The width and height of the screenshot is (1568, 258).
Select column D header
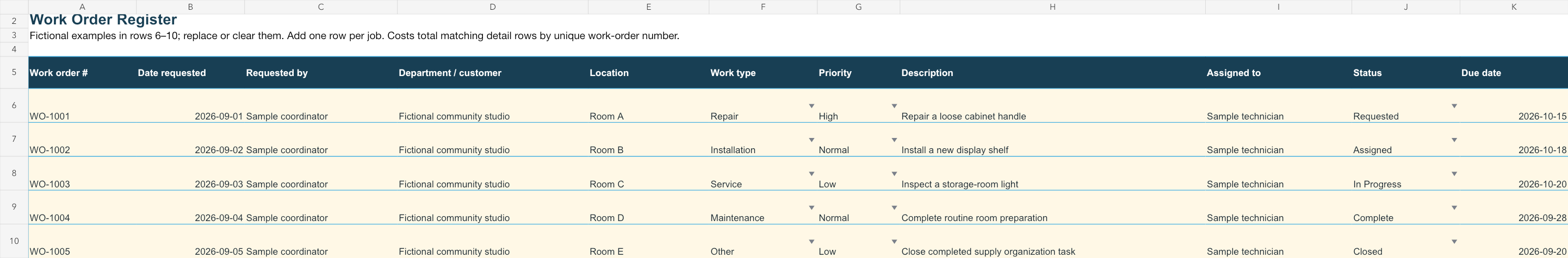click(x=492, y=7)
